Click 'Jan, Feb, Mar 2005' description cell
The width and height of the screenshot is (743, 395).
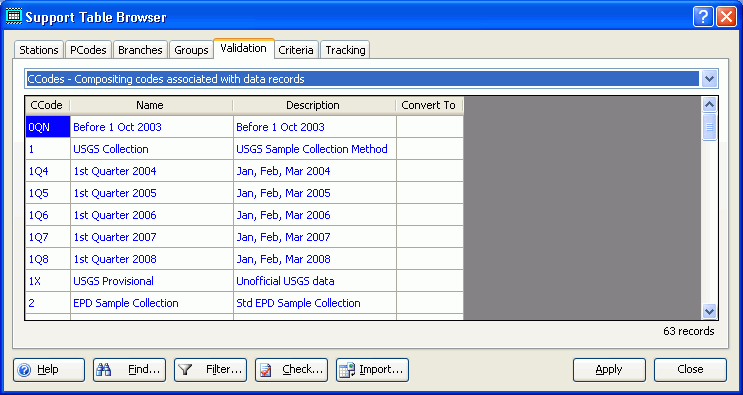pos(315,193)
